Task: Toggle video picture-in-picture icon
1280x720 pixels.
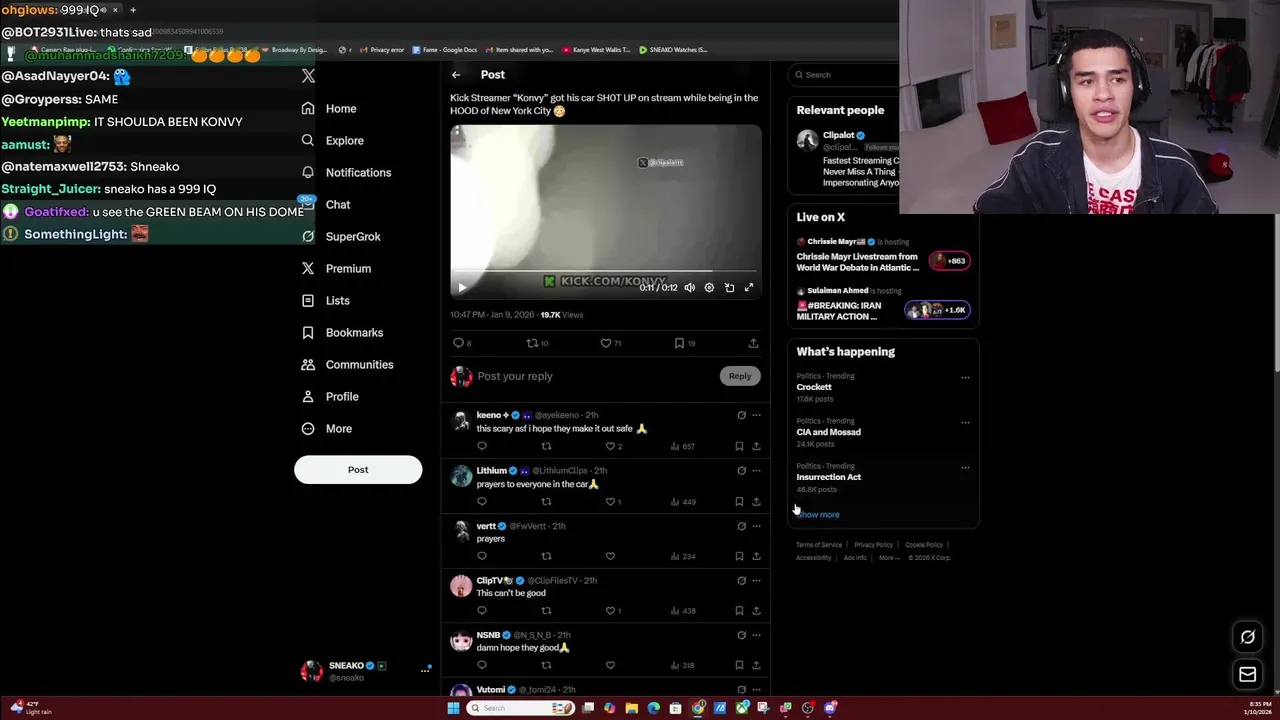Action: click(x=729, y=288)
